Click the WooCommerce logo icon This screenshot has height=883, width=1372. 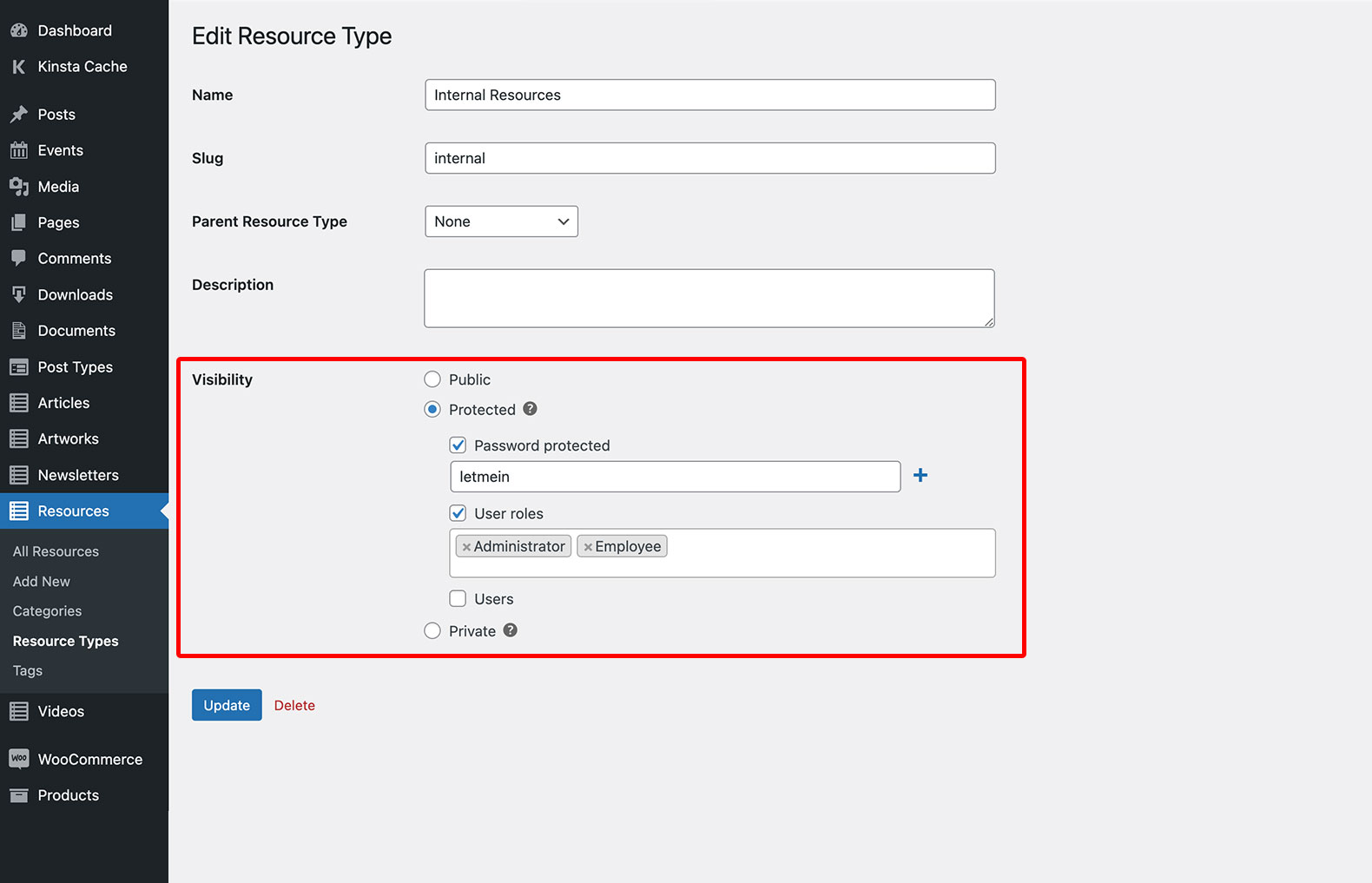click(x=19, y=759)
